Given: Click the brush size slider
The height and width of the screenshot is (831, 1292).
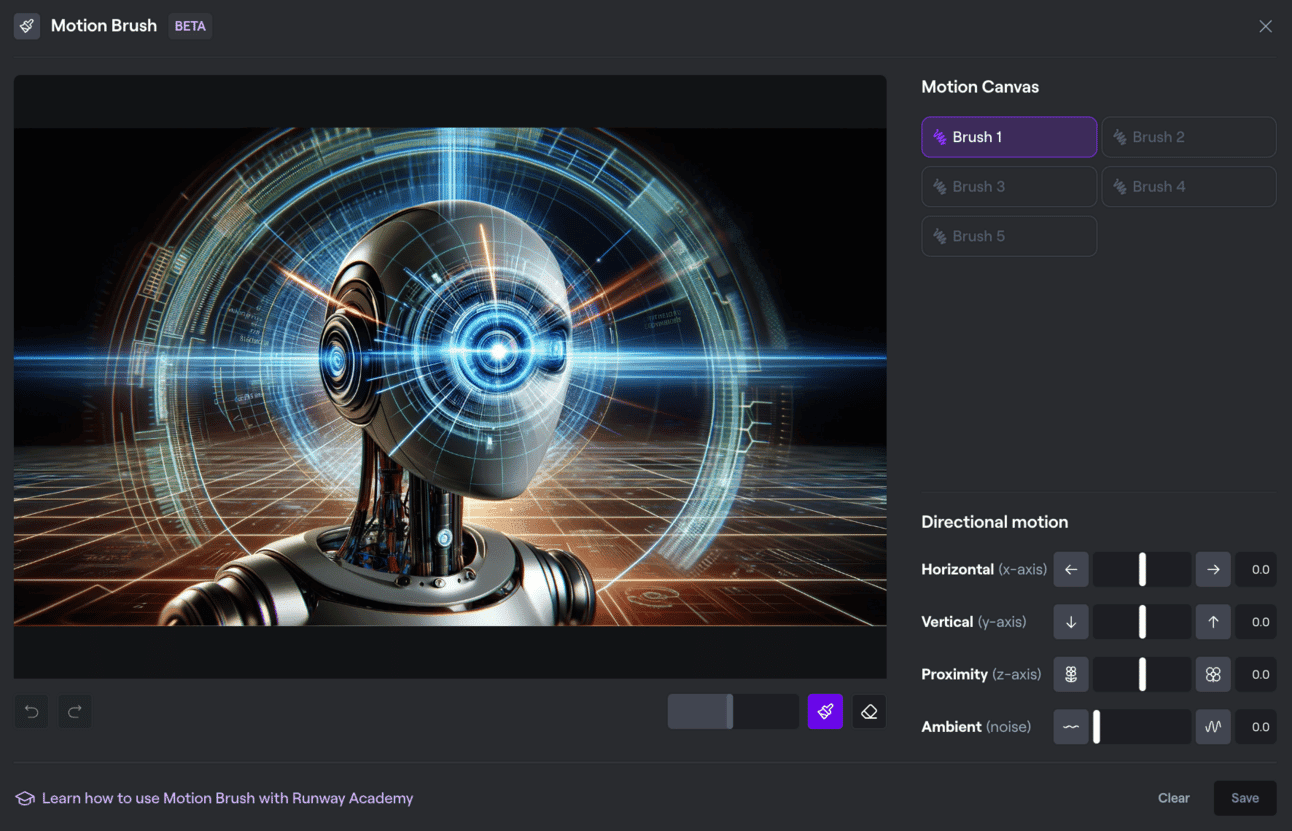Looking at the screenshot, I should tap(732, 712).
